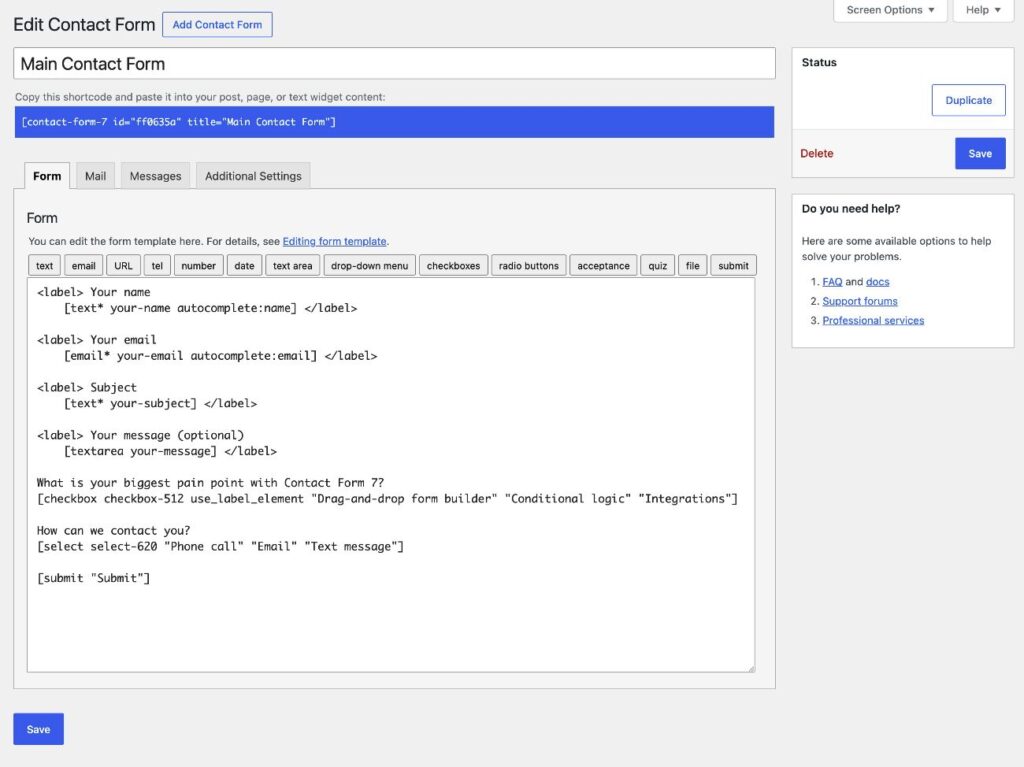Click the "<label> Your message (optional)" line

(140, 436)
